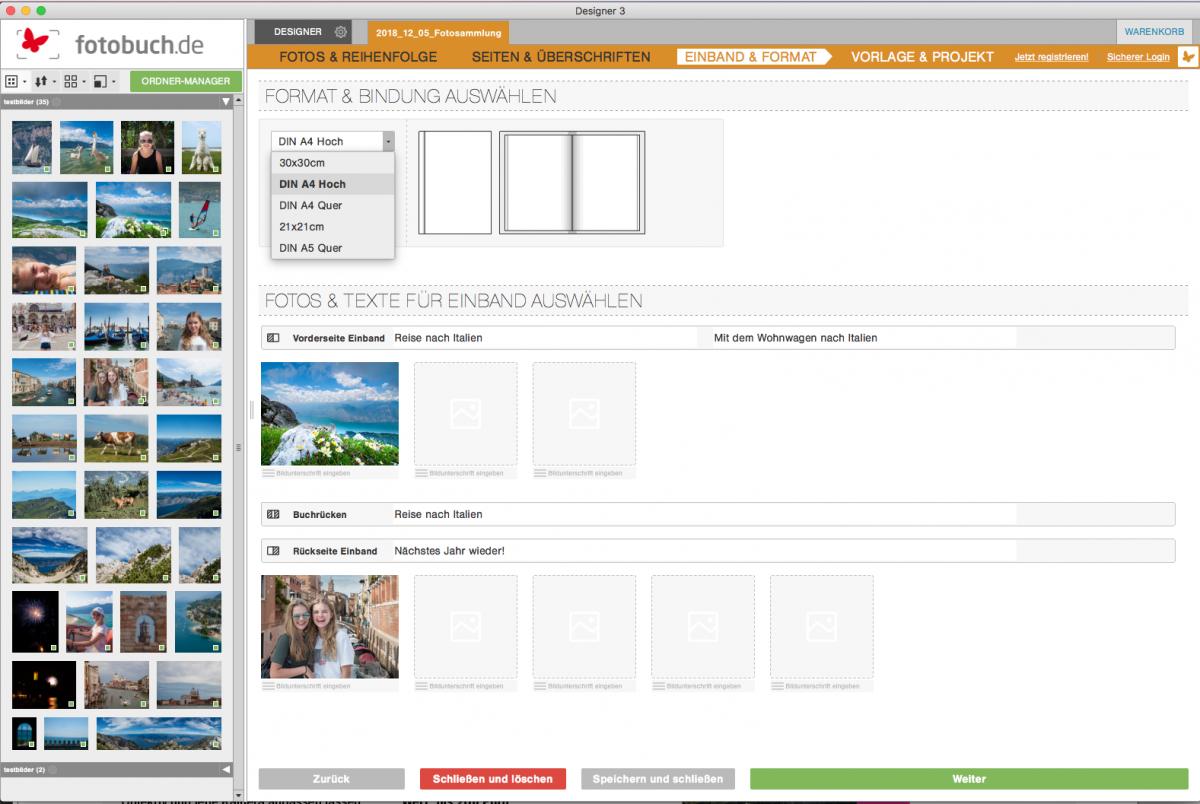This screenshot has width=1200, height=804.
Task: Select the fireworks thumbnail
Action: click(x=35, y=622)
